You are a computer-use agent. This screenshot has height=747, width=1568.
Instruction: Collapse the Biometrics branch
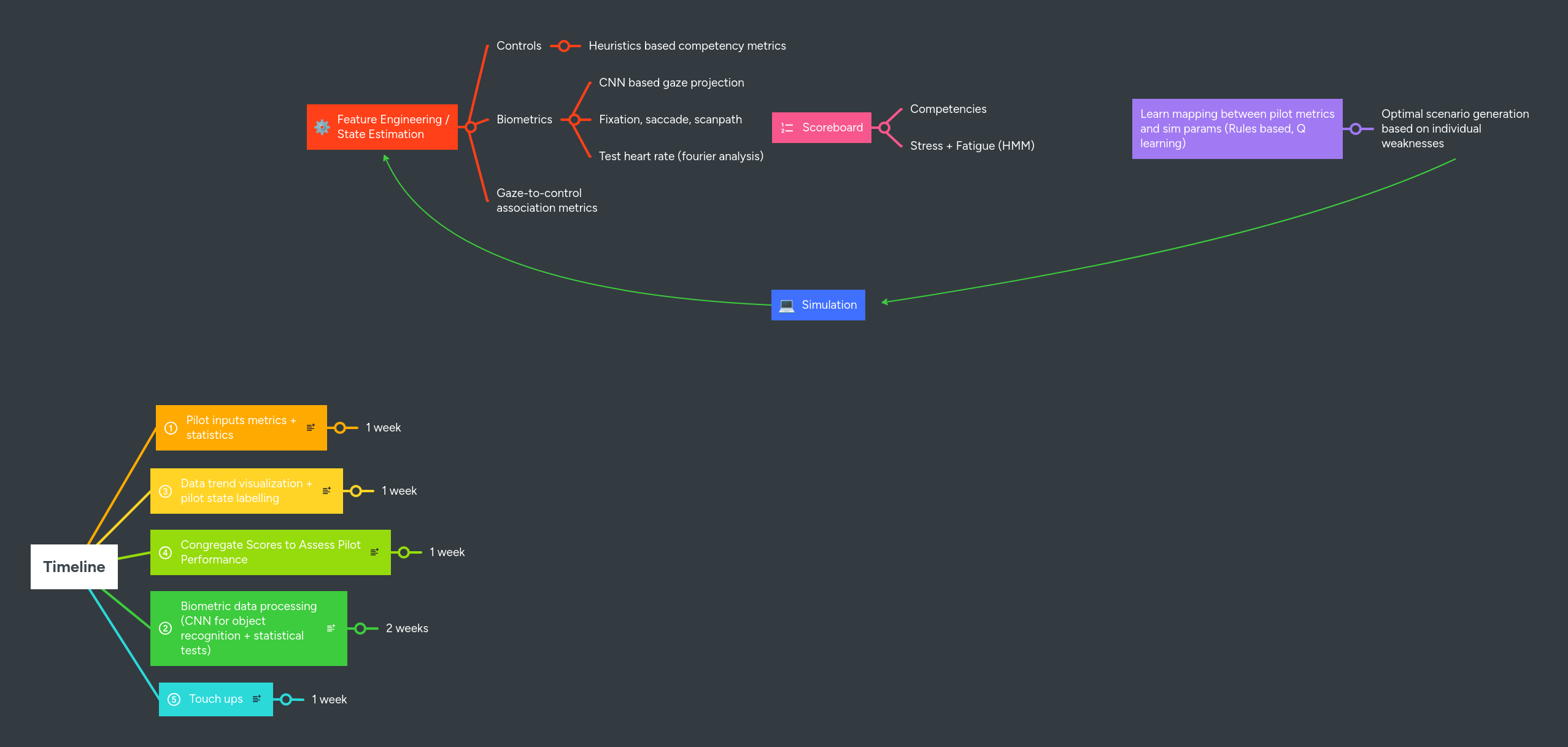pyautogui.click(x=574, y=120)
